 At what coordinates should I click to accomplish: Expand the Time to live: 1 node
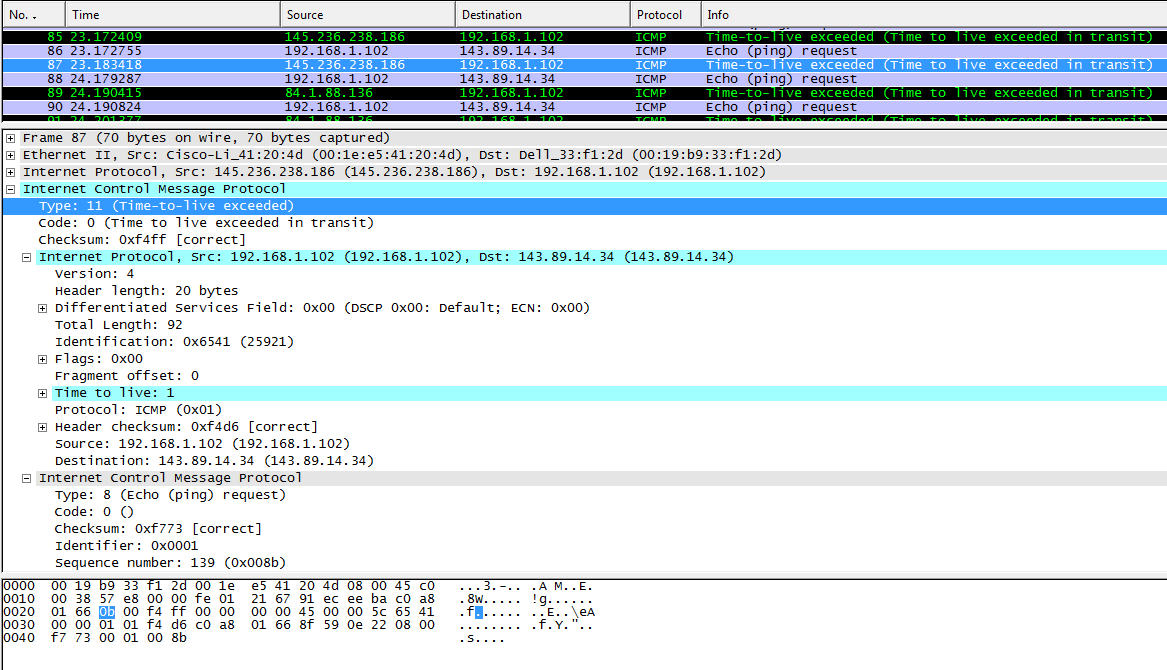point(42,393)
